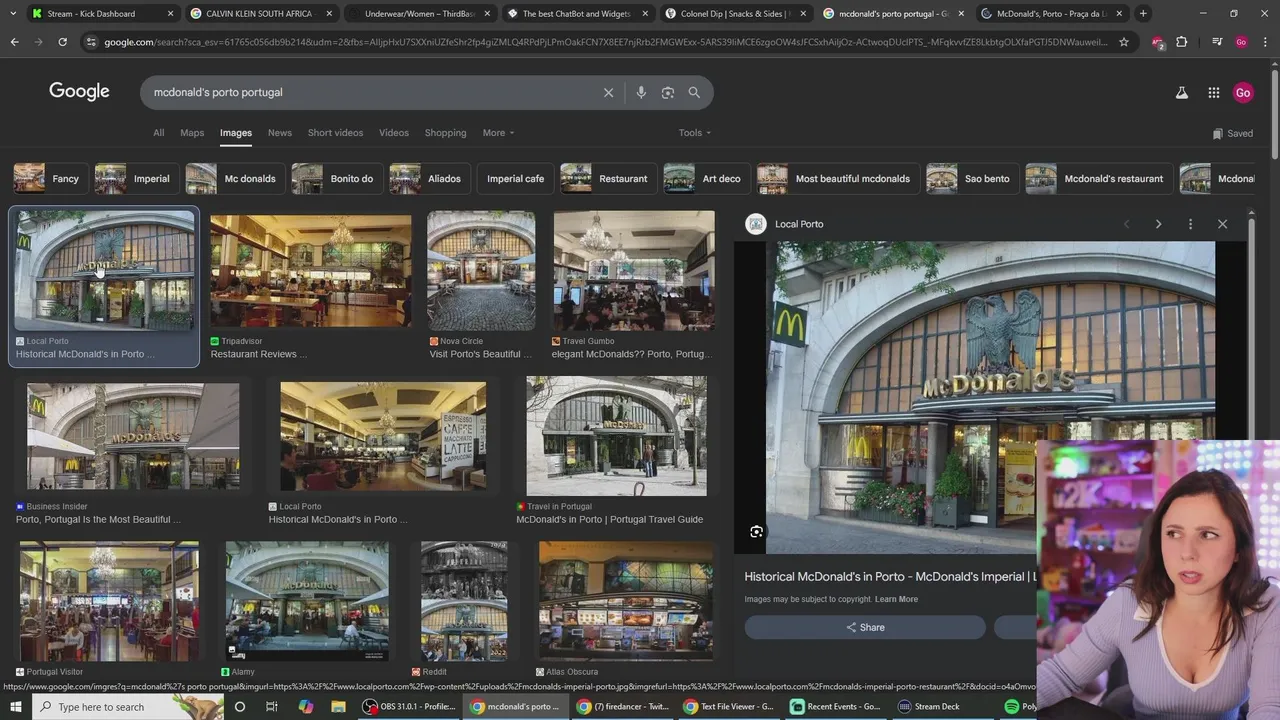This screenshot has height=720, width=1280.
Task: Search inside image with lens icon
Action: coord(757,532)
